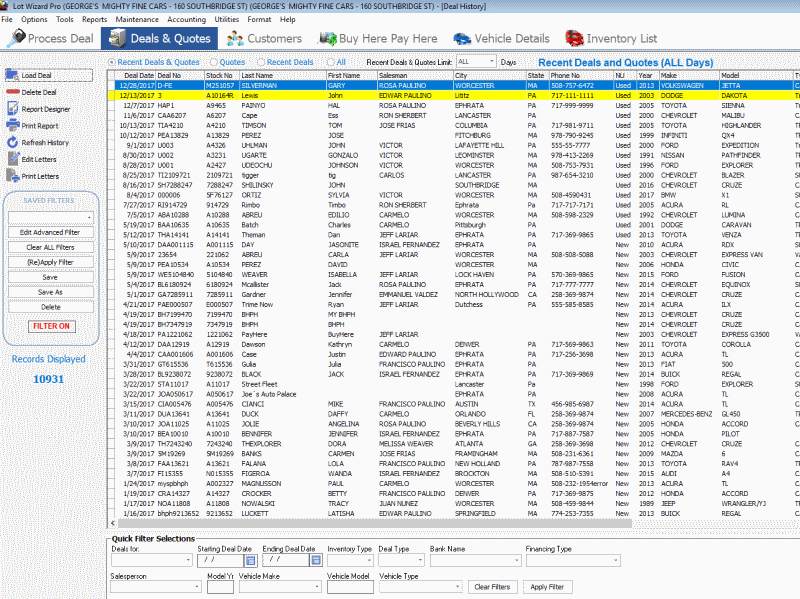Image resolution: width=800 pixels, height=599 pixels.
Task: Select the Quotes radio button
Action: (x=215, y=62)
